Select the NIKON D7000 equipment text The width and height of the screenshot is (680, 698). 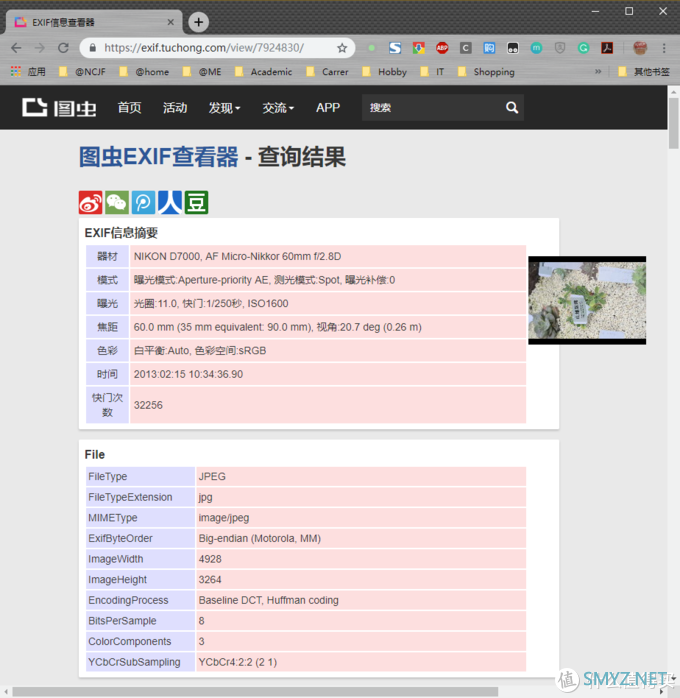237,256
